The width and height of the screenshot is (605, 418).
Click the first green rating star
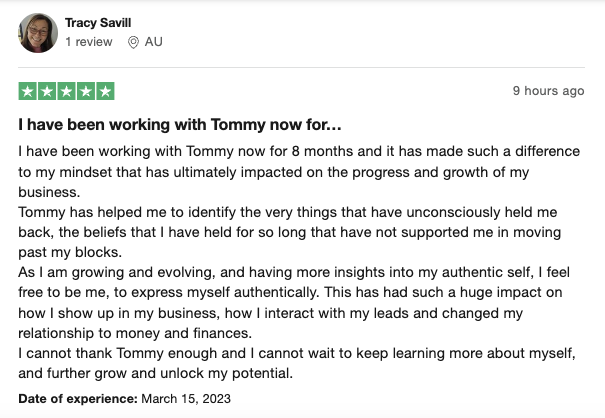[x=27, y=91]
